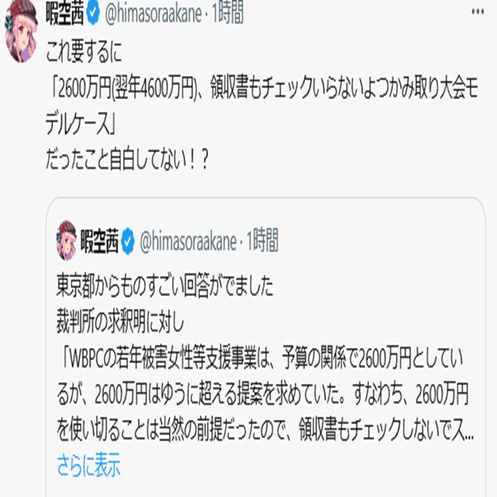This screenshot has height=497, width=497.
Task: Open the top @himasoraakane handle link
Action: click(153, 14)
